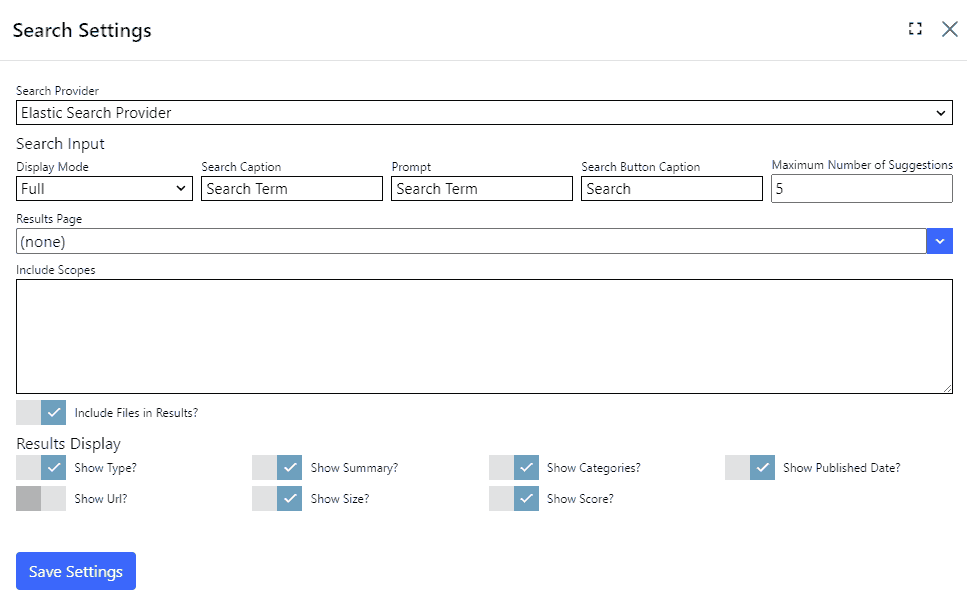The width and height of the screenshot is (967, 598).
Task: Disable the Show Type toggle
Action: pyautogui.click(x=41, y=468)
